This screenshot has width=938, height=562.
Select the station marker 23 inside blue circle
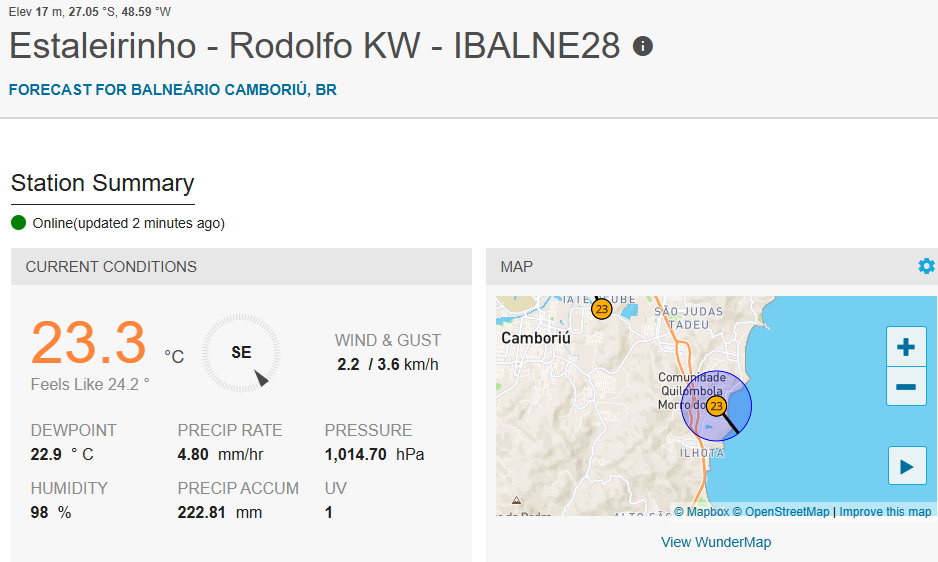click(716, 406)
